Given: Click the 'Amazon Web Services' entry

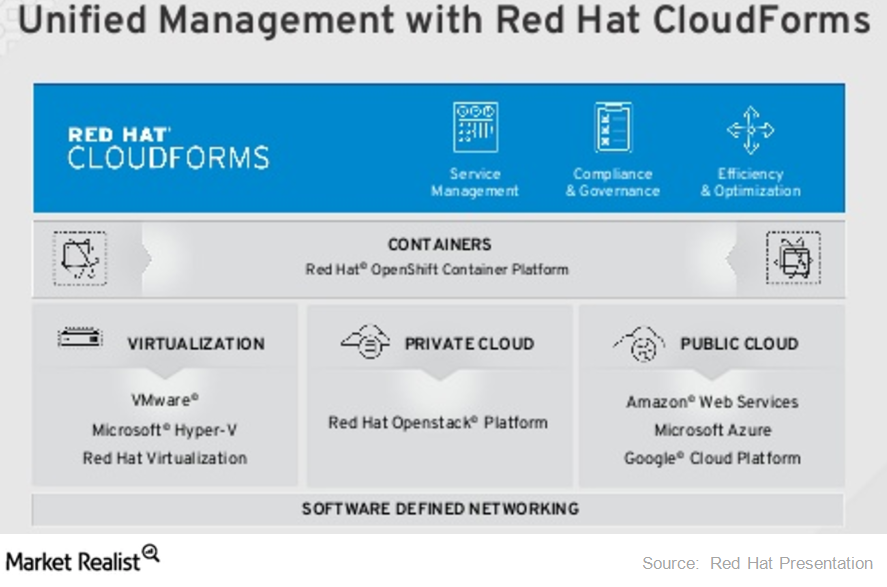Looking at the screenshot, I should click(x=712, y=402).
